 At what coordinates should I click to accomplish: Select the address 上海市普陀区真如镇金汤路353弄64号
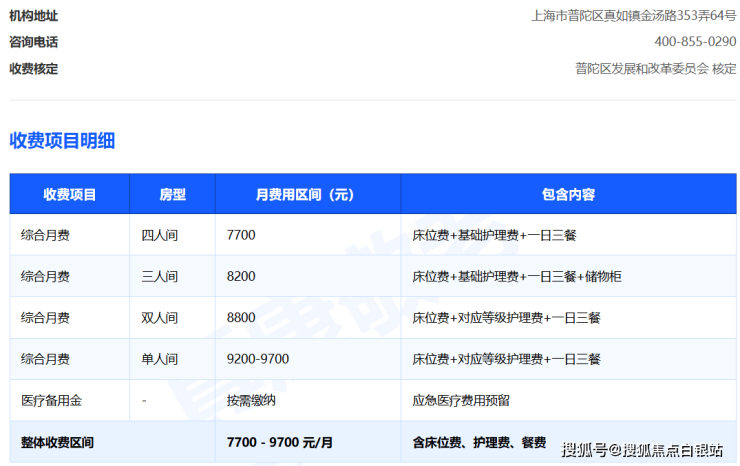pos(633,16)
